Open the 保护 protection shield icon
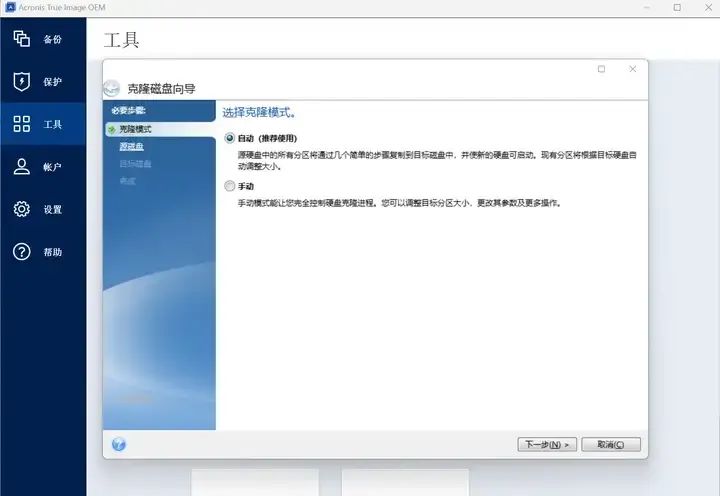 [x=22, y=81]
